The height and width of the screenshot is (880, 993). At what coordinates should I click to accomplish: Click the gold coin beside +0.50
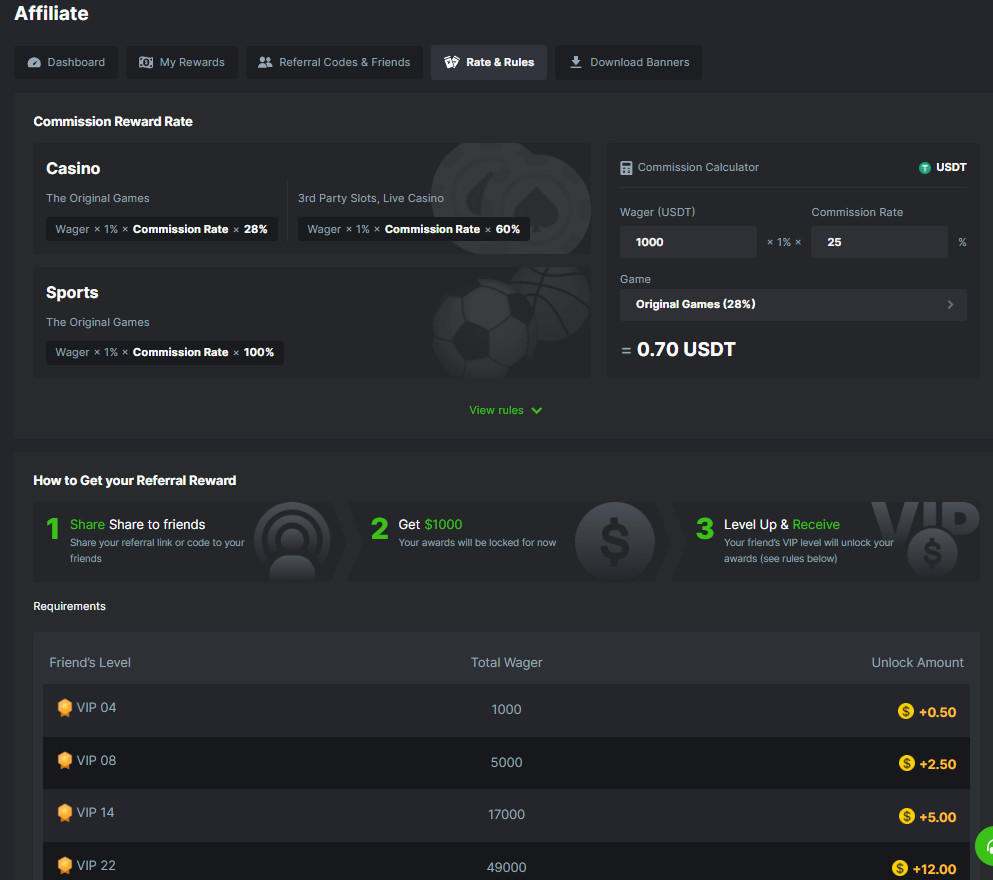click(906, 712)
